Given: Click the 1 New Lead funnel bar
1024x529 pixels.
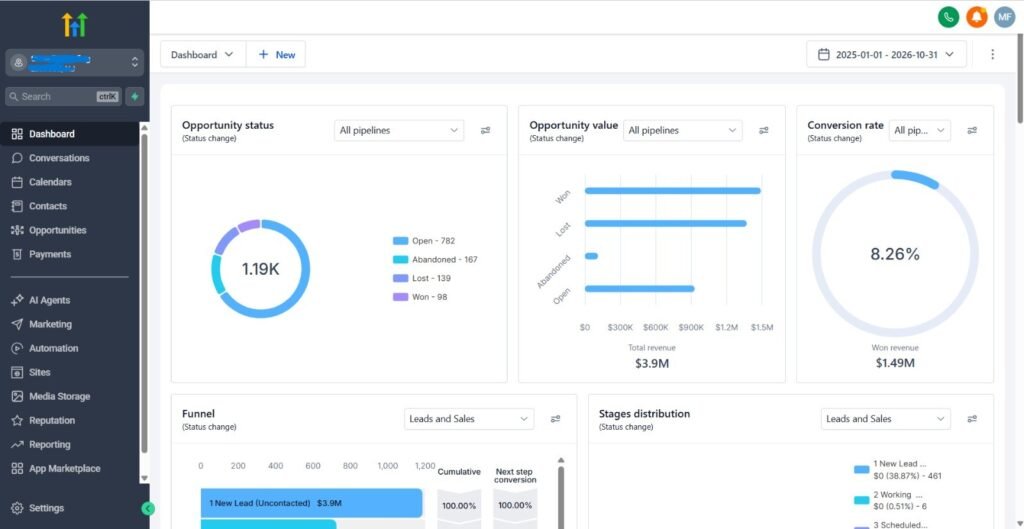Looking at the screenshot, I should (x=312, y=504).
